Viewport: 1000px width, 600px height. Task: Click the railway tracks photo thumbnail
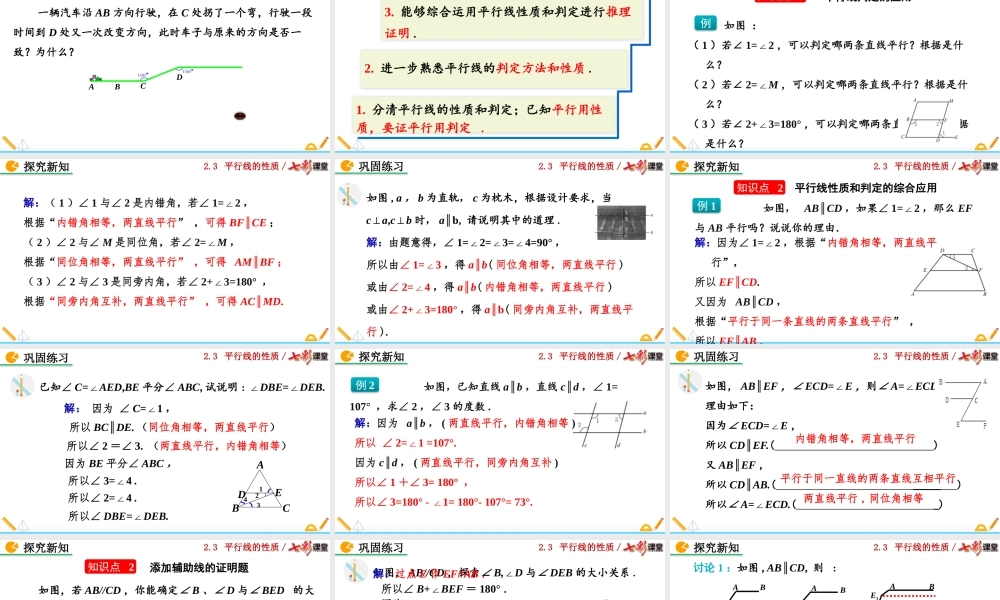point(621,222)
